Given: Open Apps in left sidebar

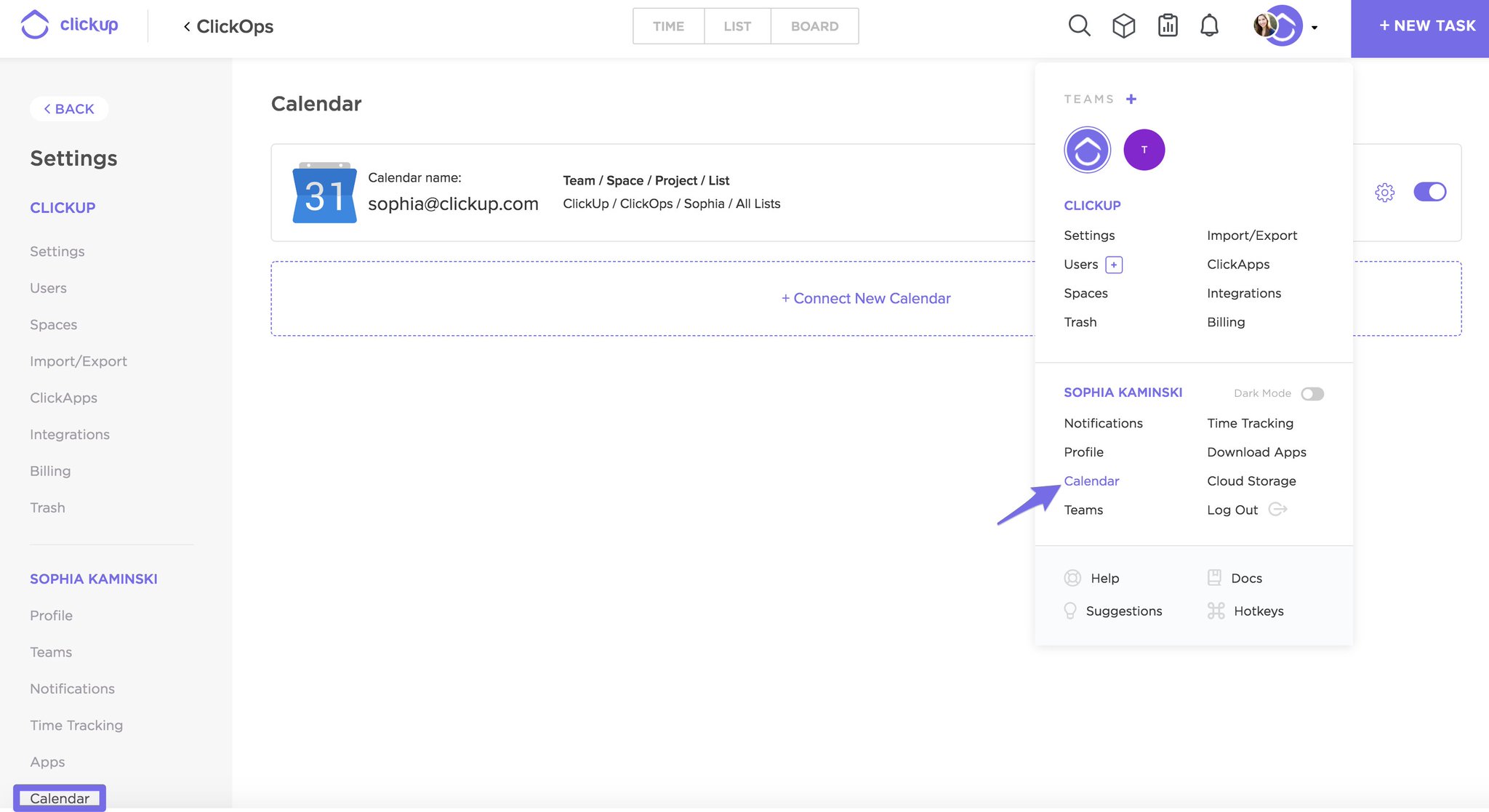Looking at the screenshot, I should (47, 762).
